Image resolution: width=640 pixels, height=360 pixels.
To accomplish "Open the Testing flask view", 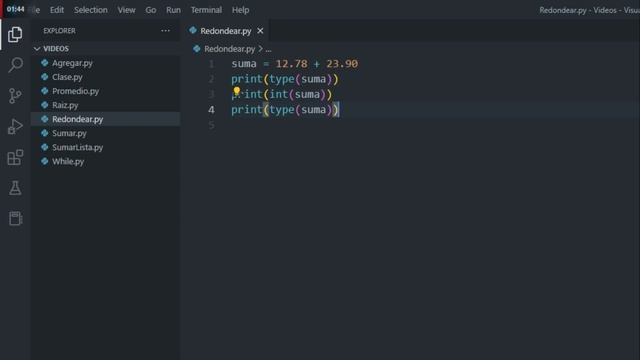I will coord(15,188).
